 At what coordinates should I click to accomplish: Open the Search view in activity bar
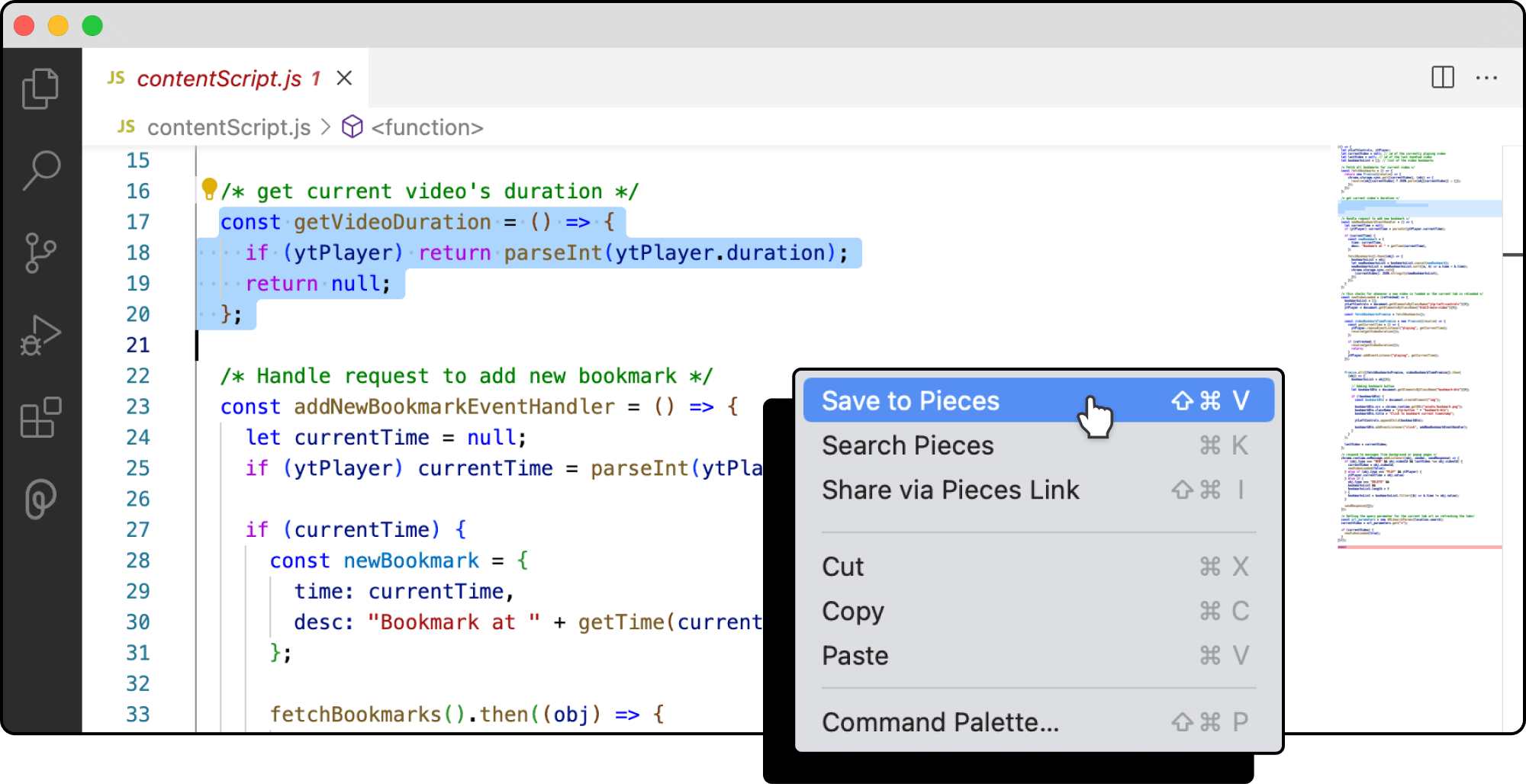tap(40, 169)
